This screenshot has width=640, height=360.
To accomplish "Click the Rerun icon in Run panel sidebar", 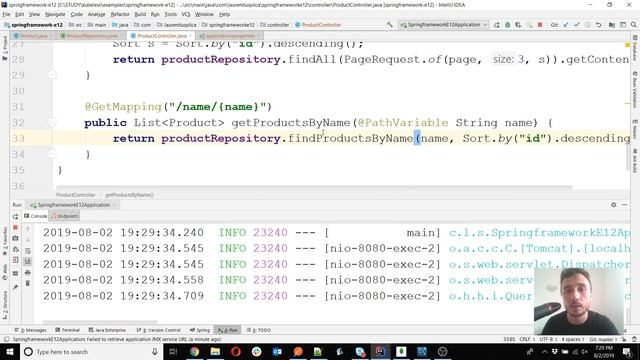I will click(x=16, y=217).
